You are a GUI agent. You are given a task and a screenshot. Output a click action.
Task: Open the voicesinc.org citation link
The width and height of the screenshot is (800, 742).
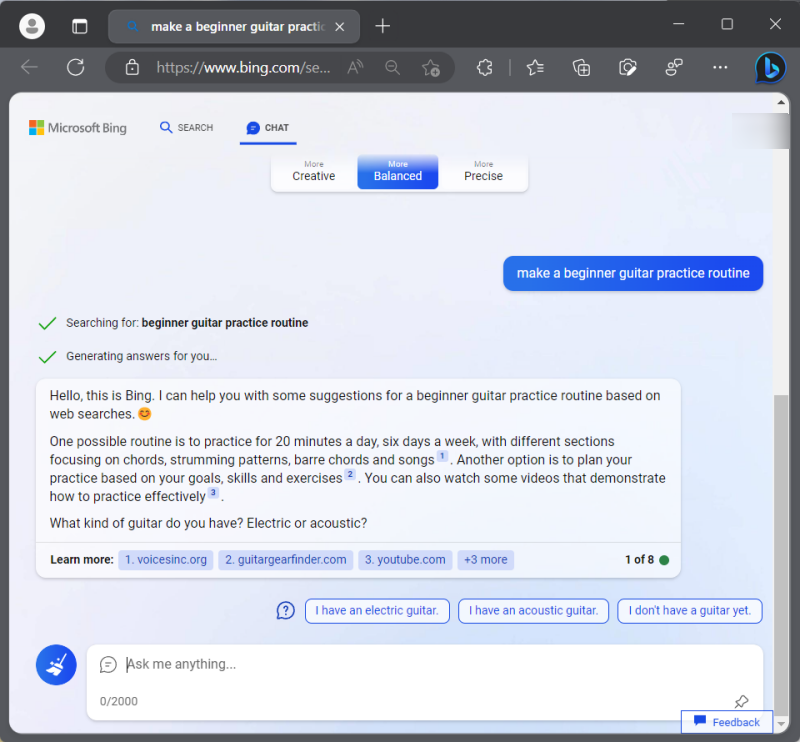pyautogui.click(x=165, y=560)
